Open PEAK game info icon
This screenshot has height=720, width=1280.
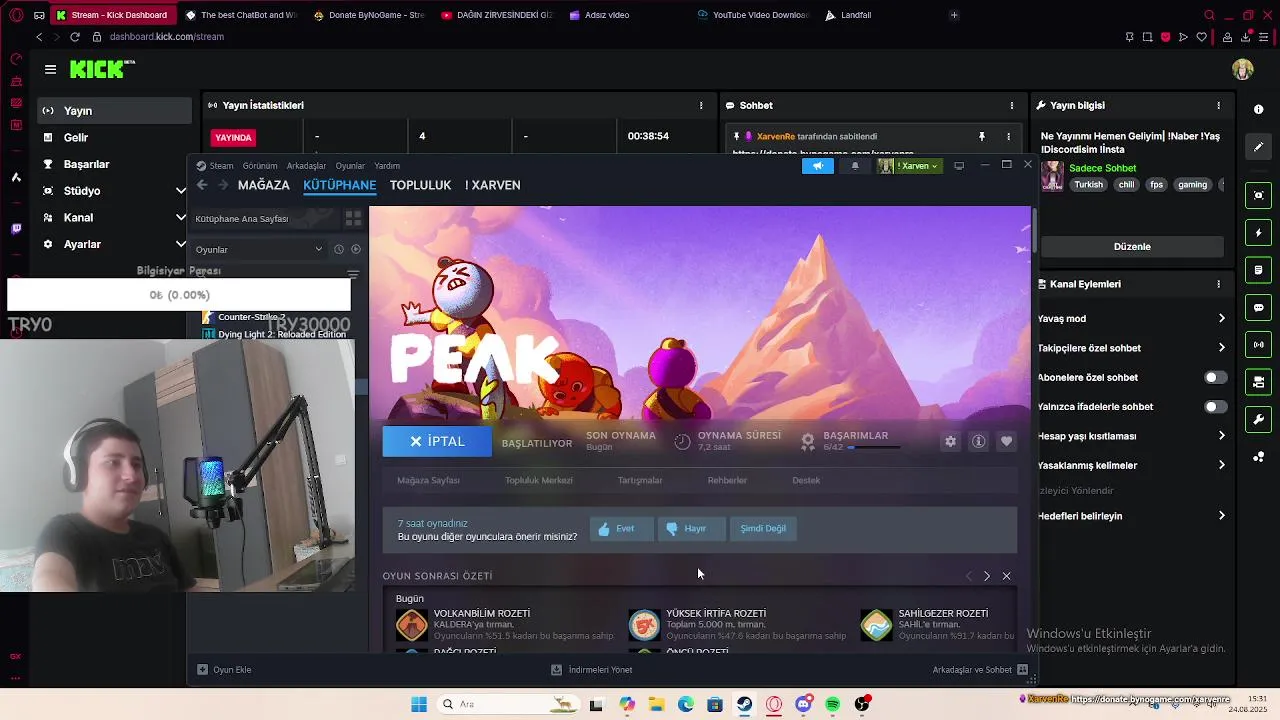tap(979, 441)
